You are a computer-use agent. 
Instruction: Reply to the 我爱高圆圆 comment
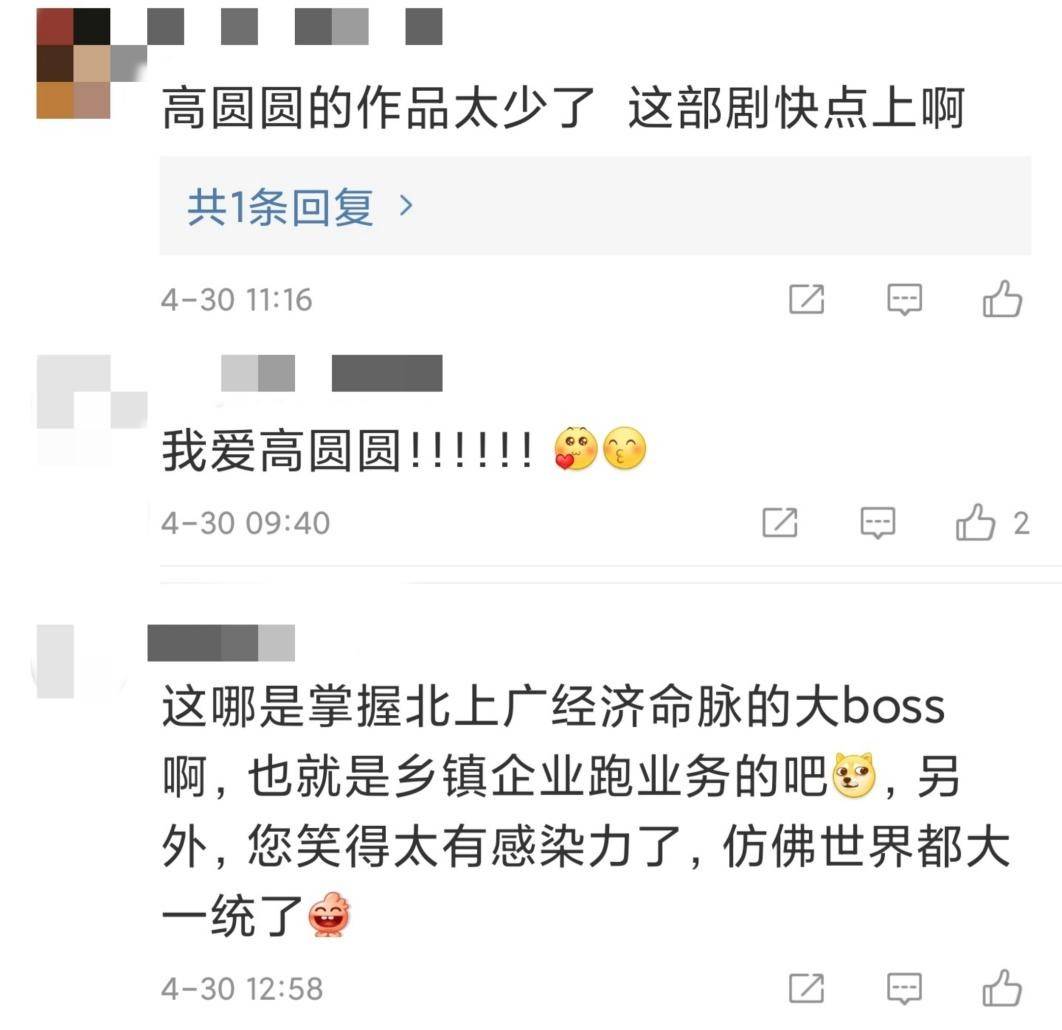click(877, 522)
